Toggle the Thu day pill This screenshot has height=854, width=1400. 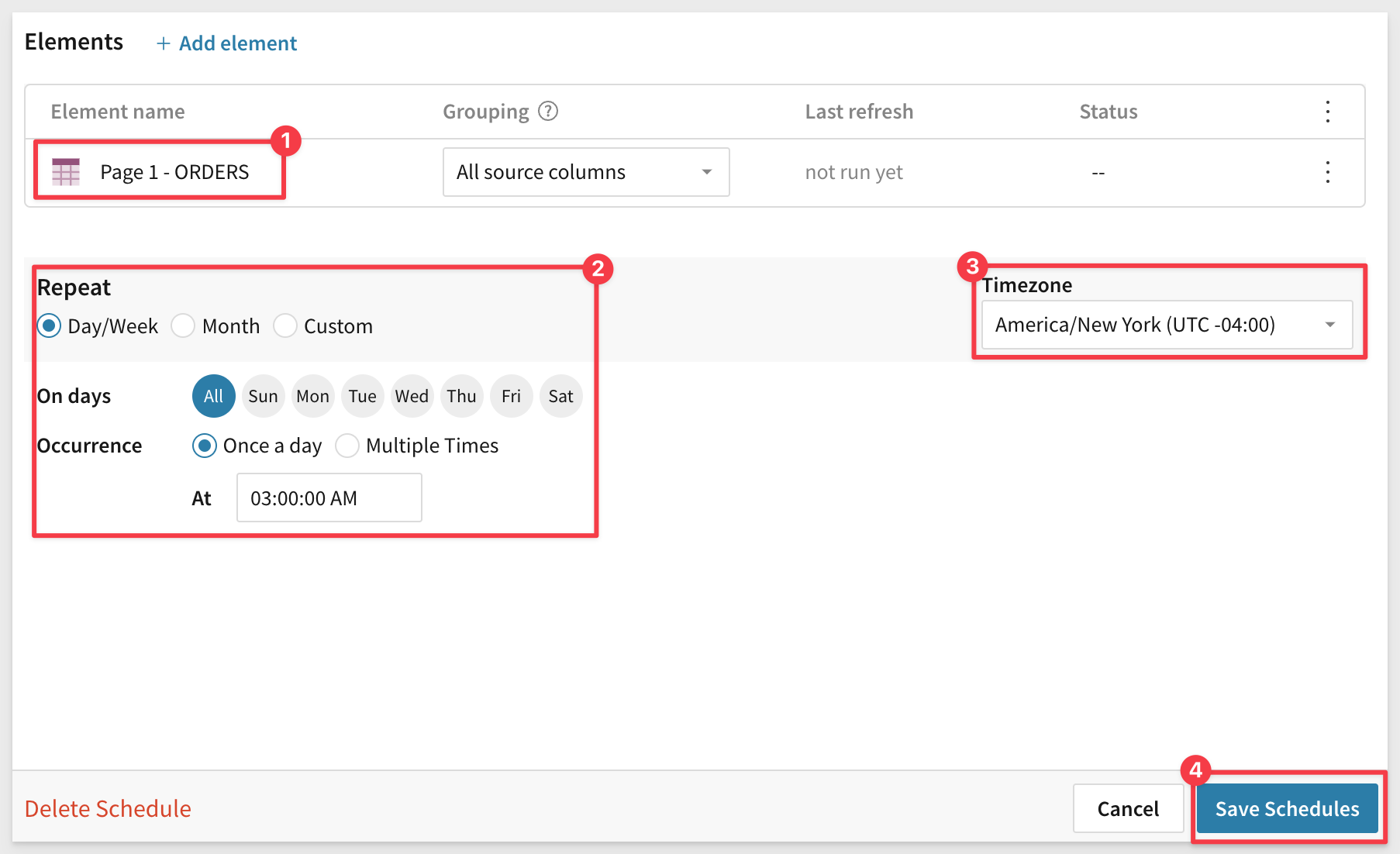tap(462, 396)
